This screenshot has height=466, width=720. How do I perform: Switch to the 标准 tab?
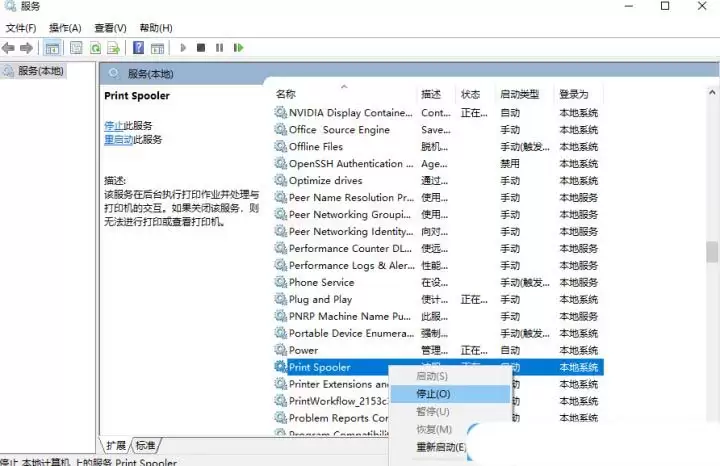[x=146, y=445]
